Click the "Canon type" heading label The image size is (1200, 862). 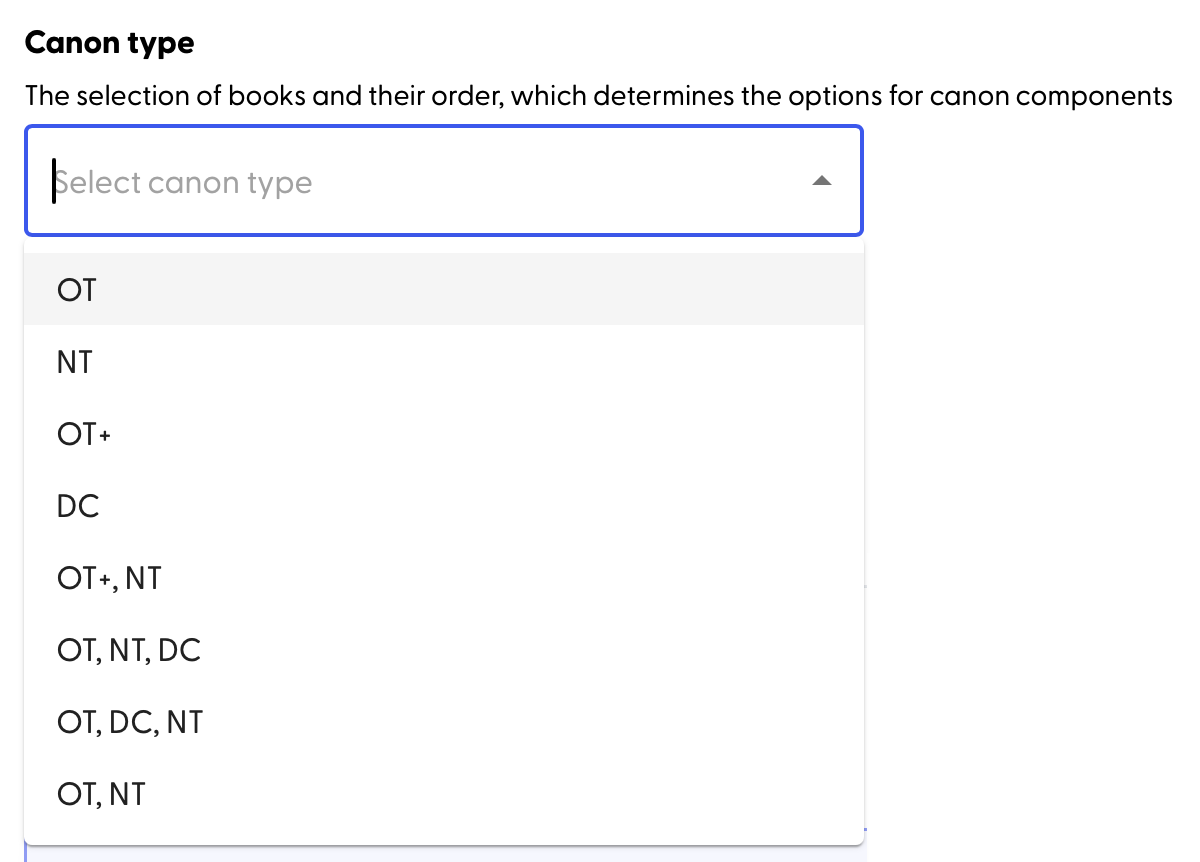[x=110, y=43]
